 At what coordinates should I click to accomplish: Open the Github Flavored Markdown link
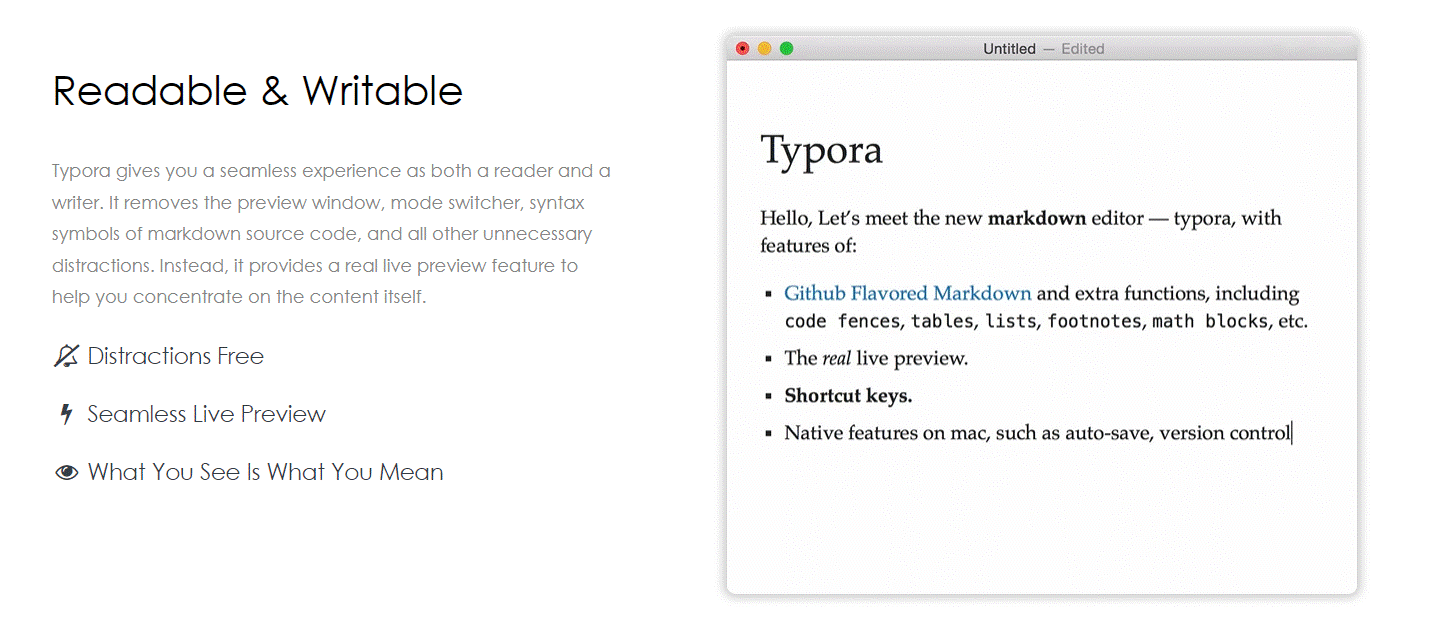tap(907, 293)
